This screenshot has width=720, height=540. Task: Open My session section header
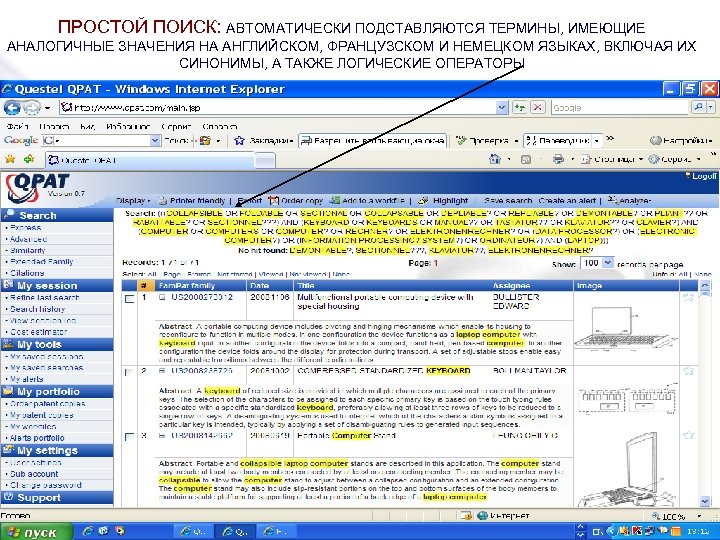57,286
